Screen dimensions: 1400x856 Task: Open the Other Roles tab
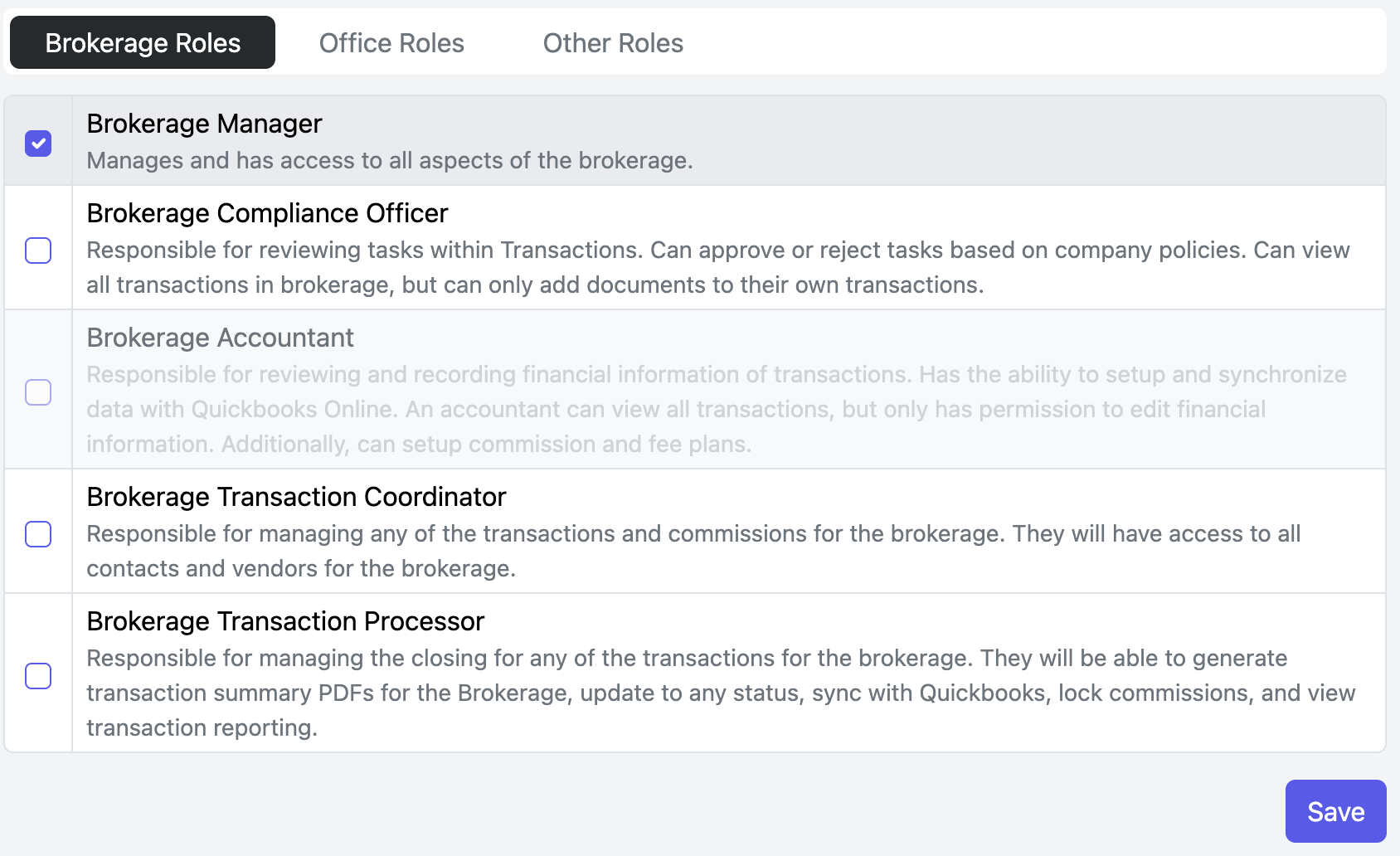[x=613, y=43]
